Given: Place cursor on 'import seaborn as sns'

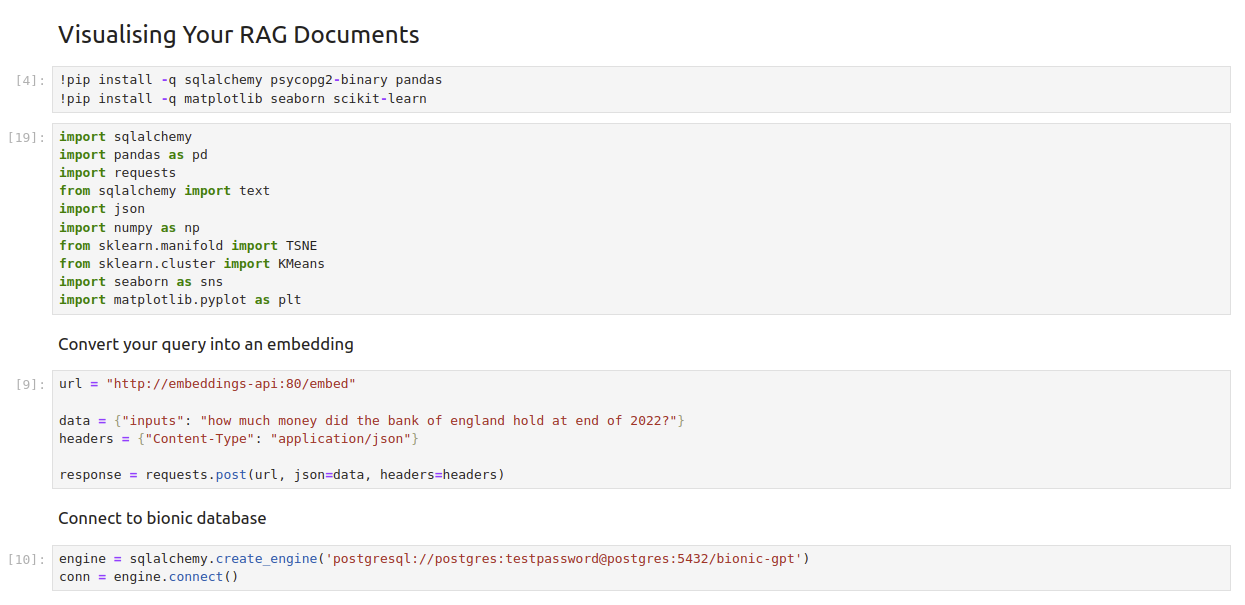Looking at the screenshot, I should pyautogui.click(x=140, y=282).
